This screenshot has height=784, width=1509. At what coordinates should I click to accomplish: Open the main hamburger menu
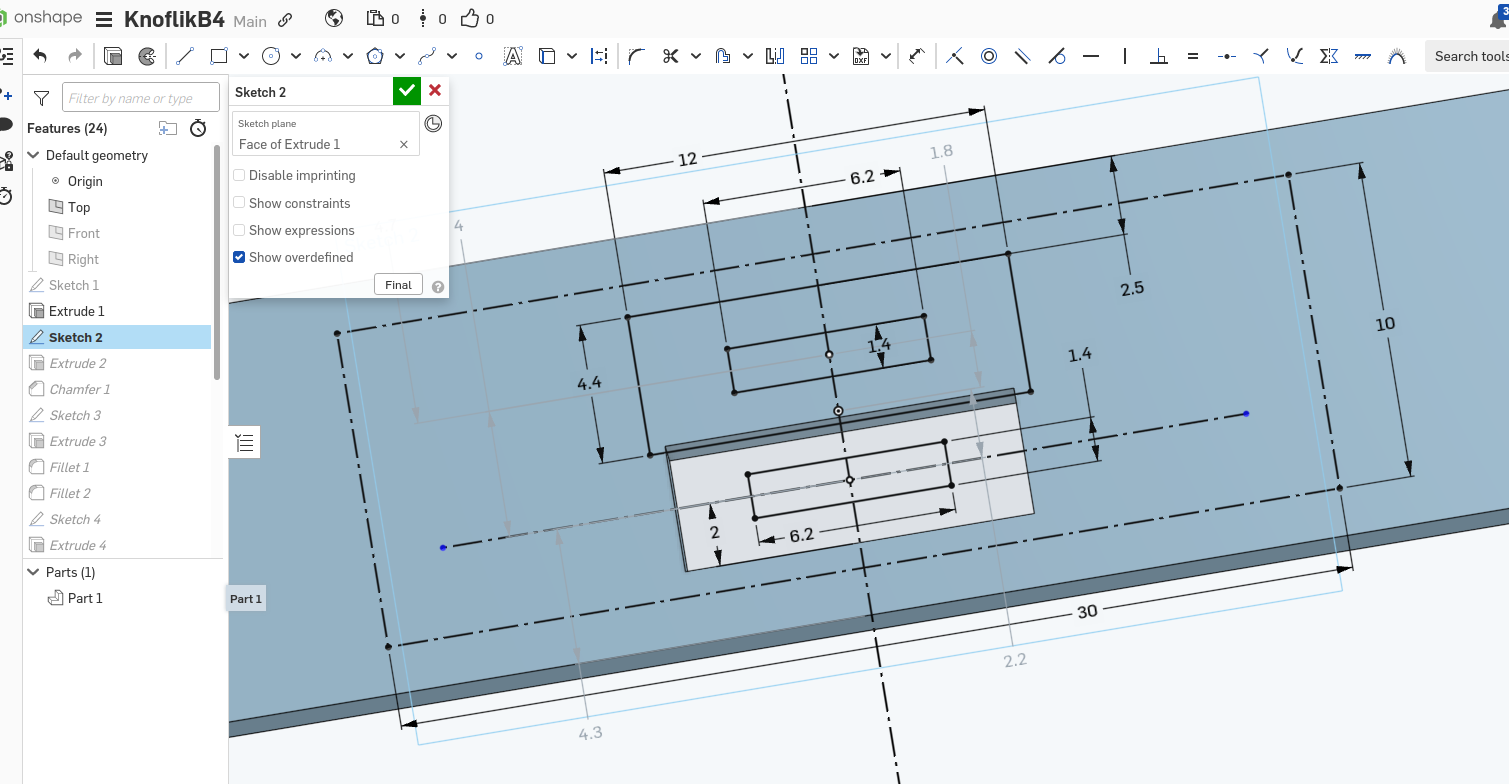pos(104,19)
